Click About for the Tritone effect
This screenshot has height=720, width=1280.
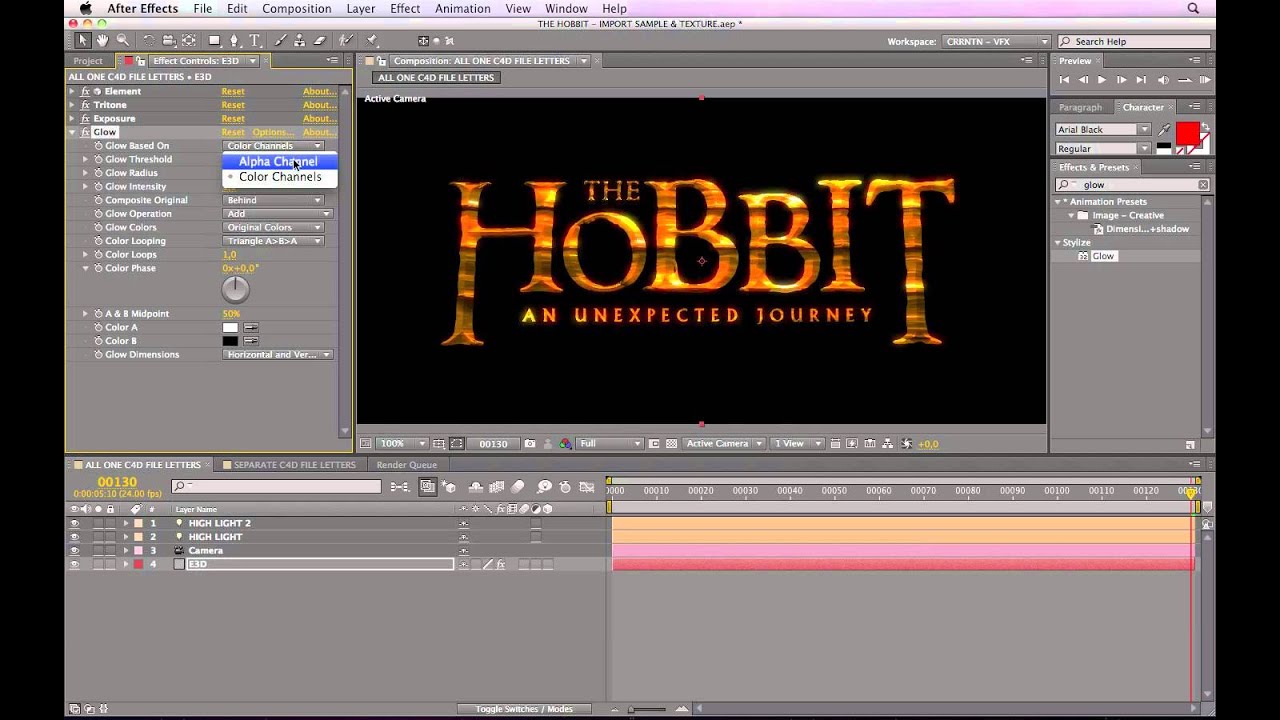[319, 105]
